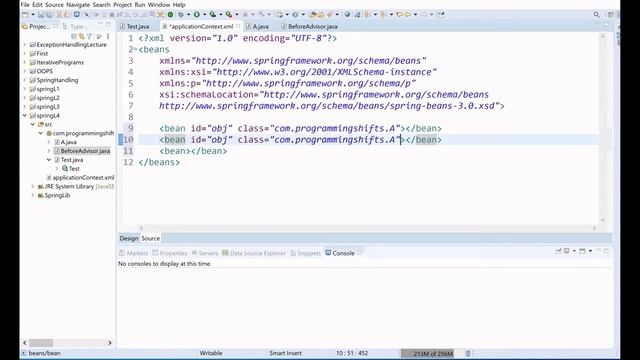Image resolution: width=640 pixels, height=360 pixels.
Task: Expand the JRE System Library node
Action: (x=33, y=186)
